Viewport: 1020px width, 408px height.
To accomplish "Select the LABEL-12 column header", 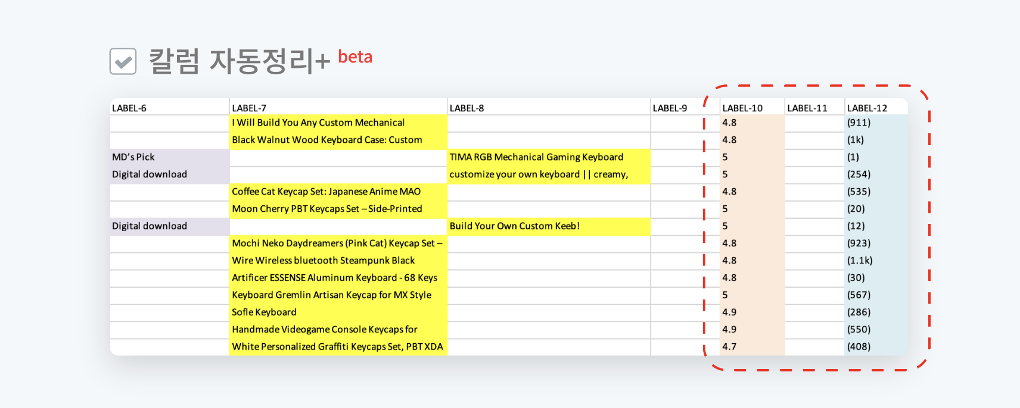I will pos(866,108).
